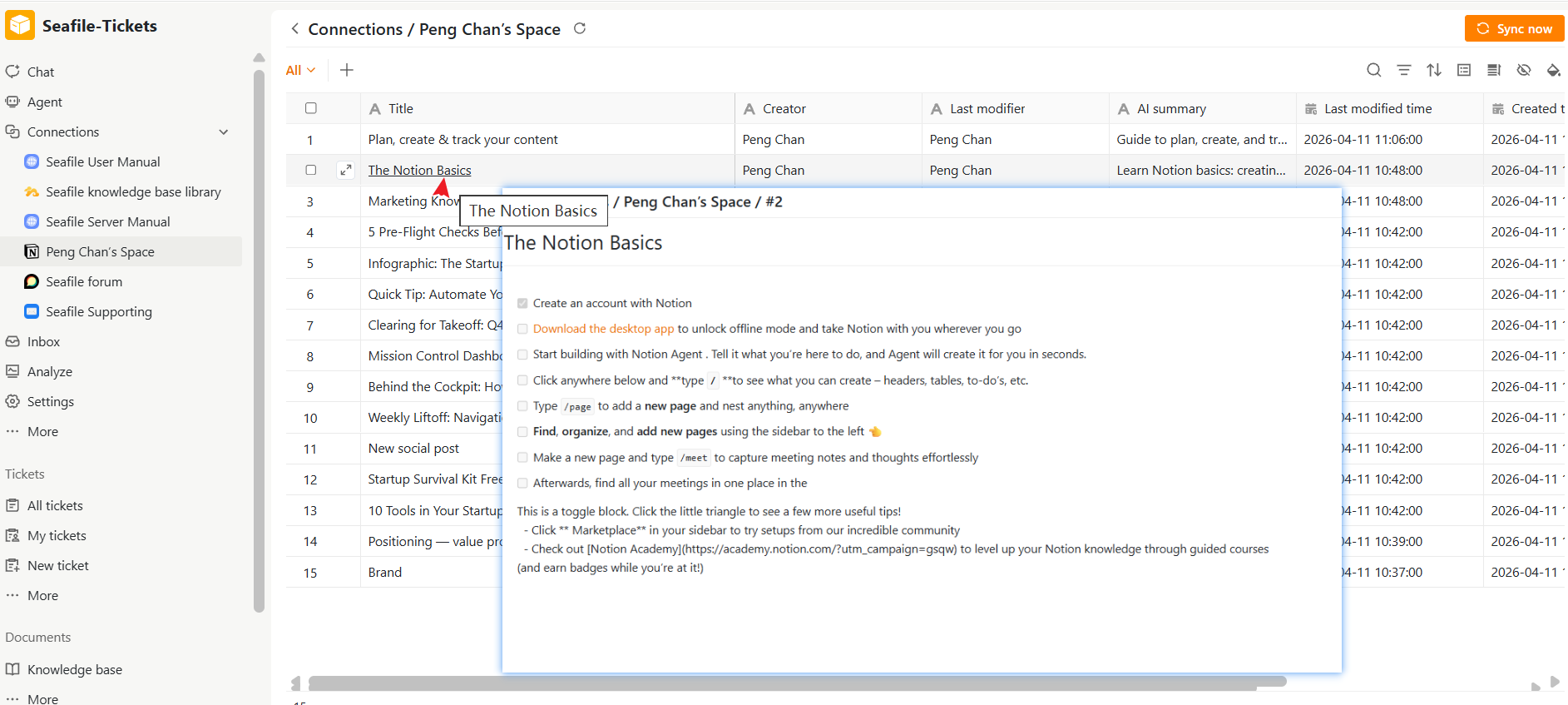
Task: Click the Creator column header
Action: click(x=829, y=108)
